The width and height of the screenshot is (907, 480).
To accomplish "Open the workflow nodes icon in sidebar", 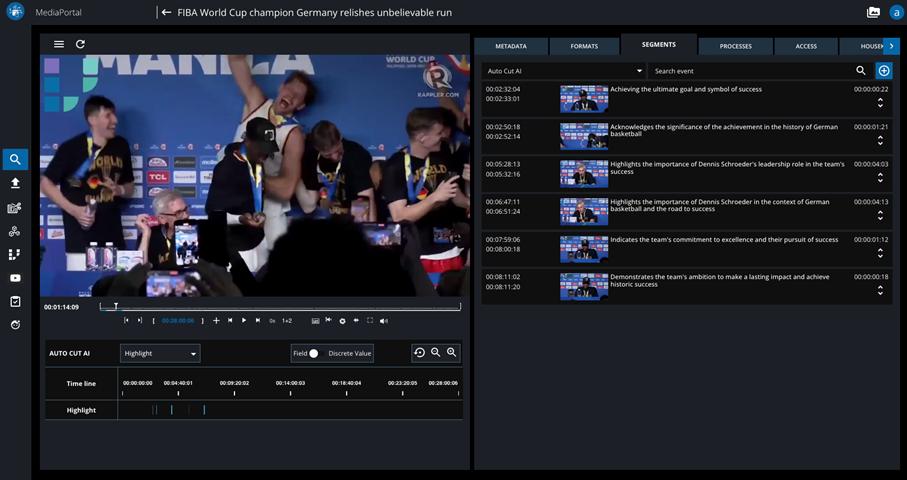I will pos(15,231).
